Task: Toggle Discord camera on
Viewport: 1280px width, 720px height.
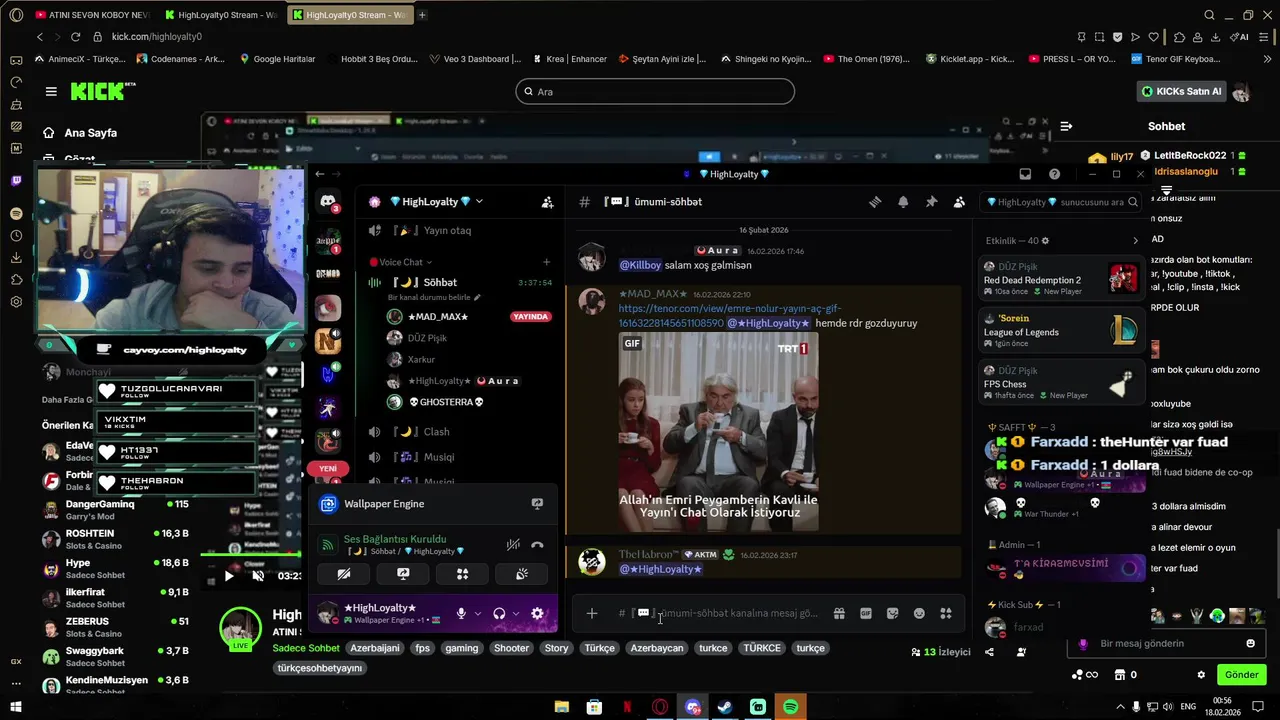Action: point(344,574)
